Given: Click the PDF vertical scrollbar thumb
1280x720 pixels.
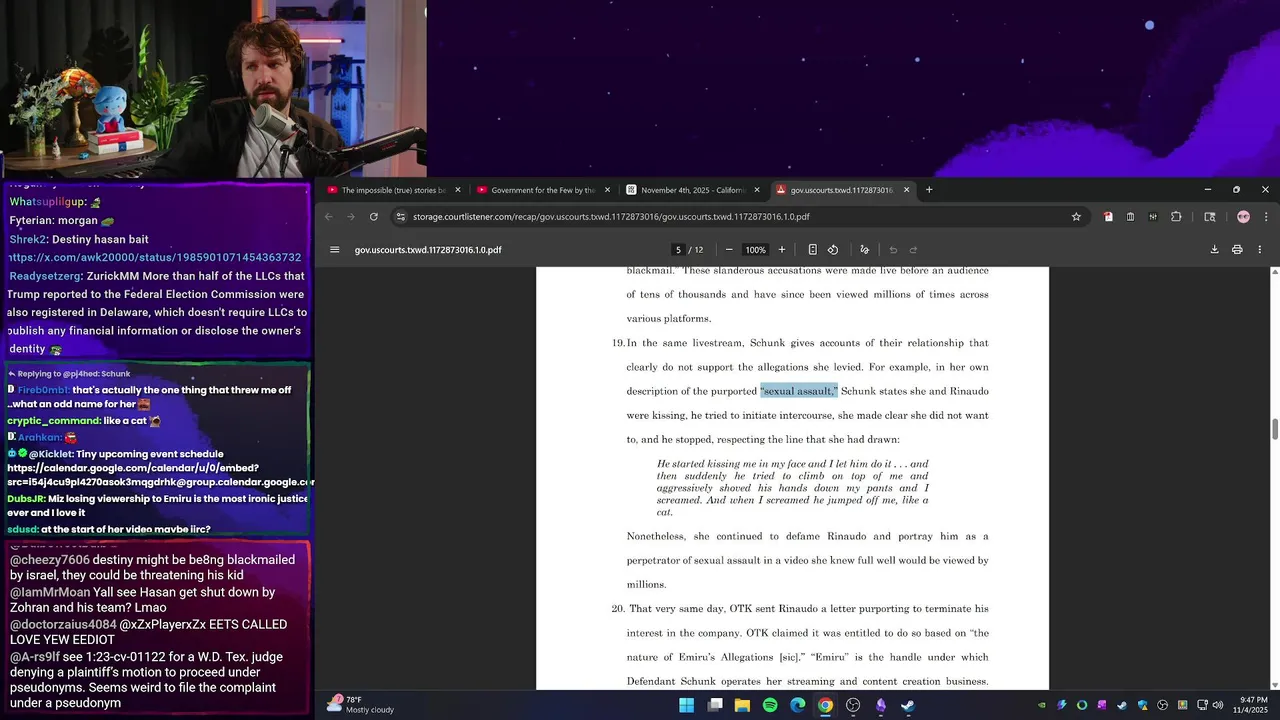Looking at the screenshot, I should [1274, 429].
